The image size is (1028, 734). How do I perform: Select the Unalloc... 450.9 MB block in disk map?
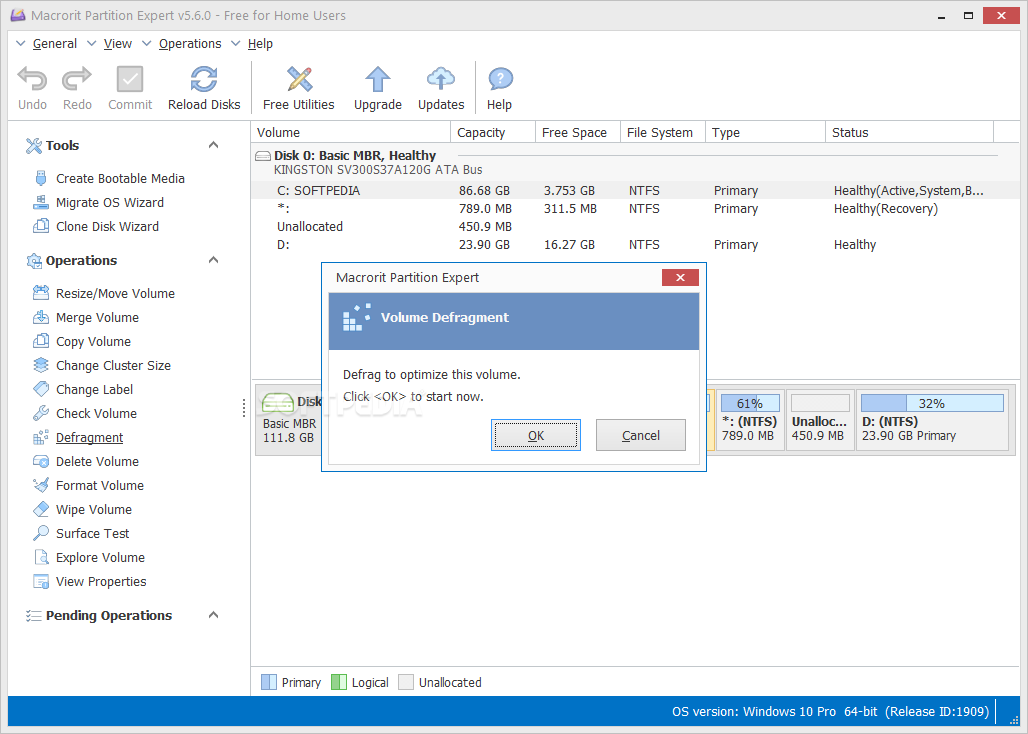pos(820,419)
